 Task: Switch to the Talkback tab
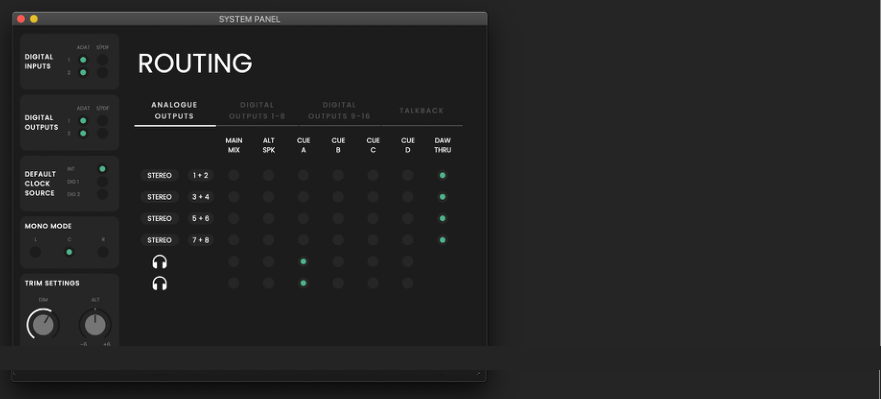pyautogui.click(x=421, y=111)
